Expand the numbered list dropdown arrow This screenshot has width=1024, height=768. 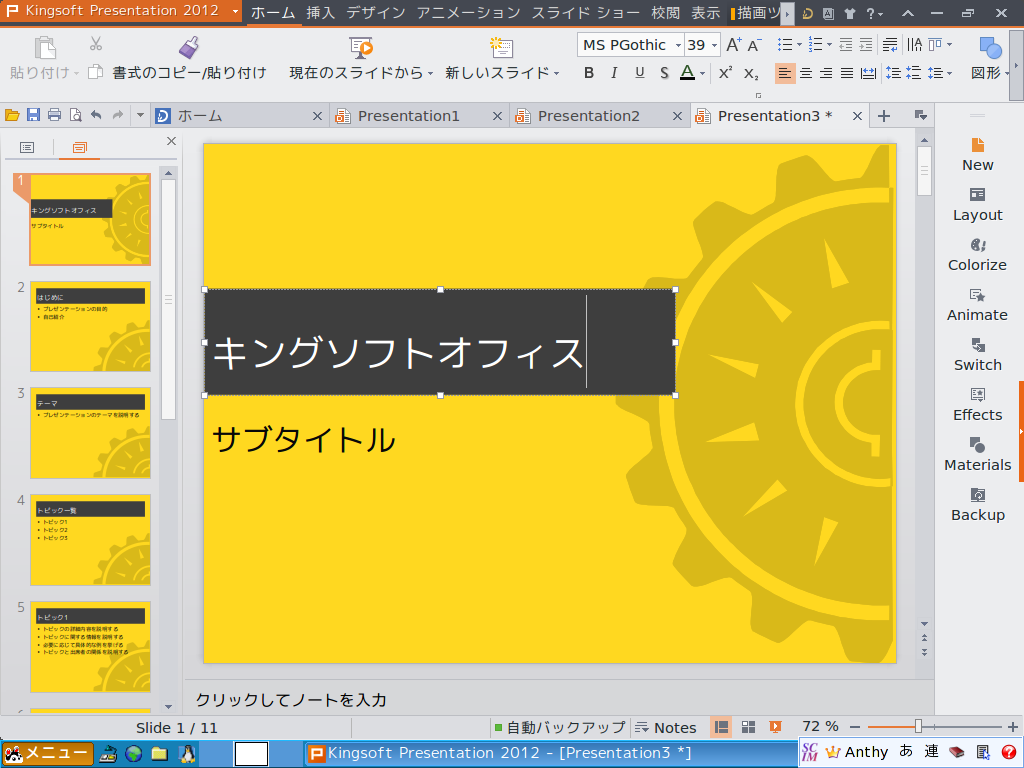[x=829, y=44]
